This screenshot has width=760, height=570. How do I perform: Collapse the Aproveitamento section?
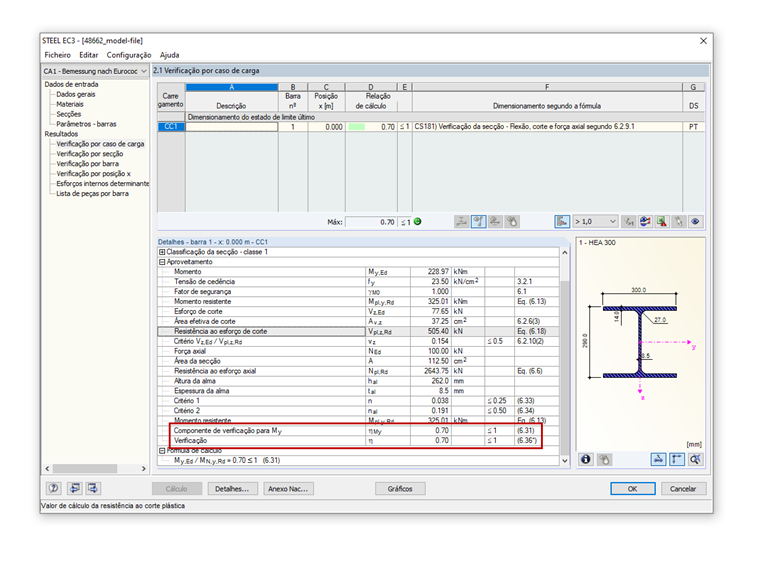point(162,262)
